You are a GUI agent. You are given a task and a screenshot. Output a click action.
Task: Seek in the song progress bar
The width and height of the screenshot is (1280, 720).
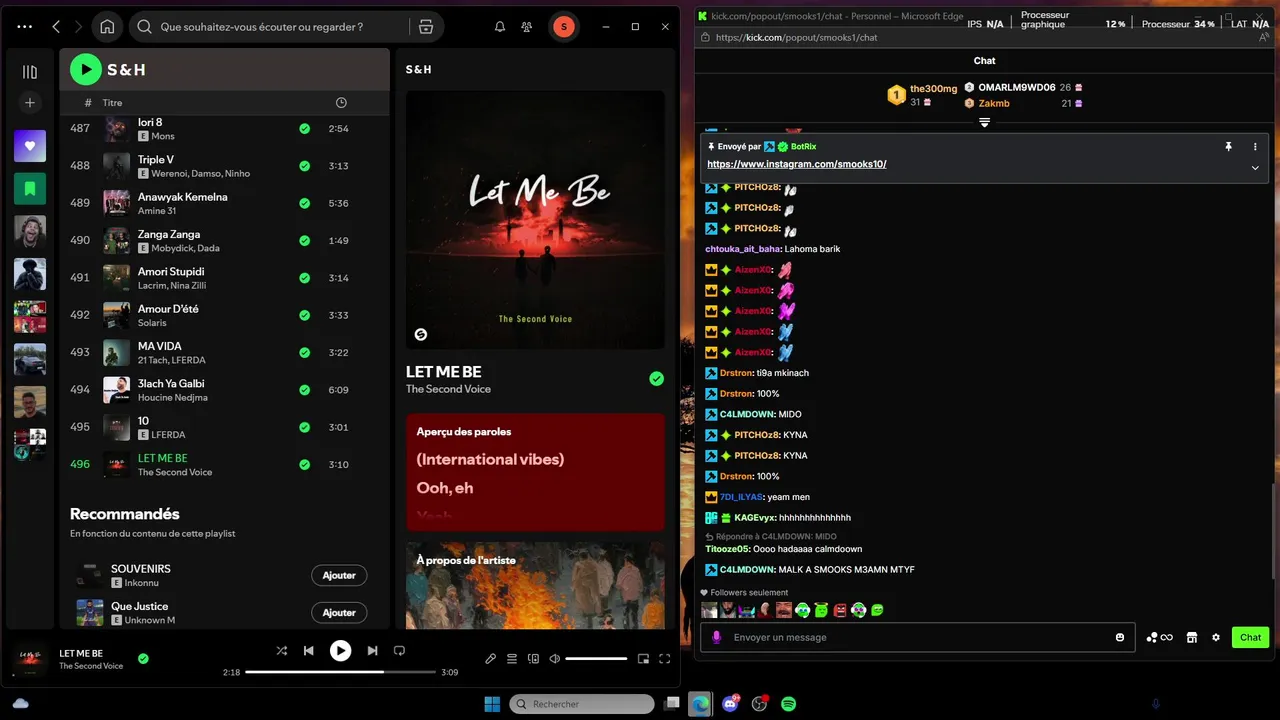[x=340, y=672]
